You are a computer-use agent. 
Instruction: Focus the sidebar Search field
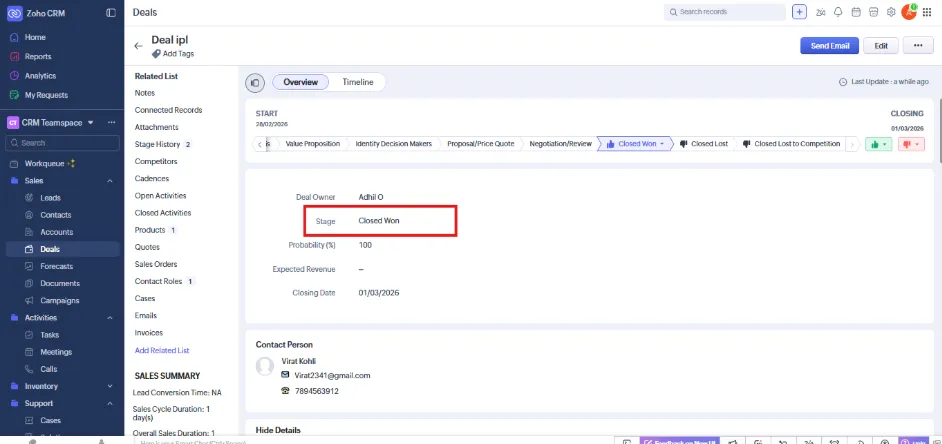pyautogui.click(x=62, y=143)
